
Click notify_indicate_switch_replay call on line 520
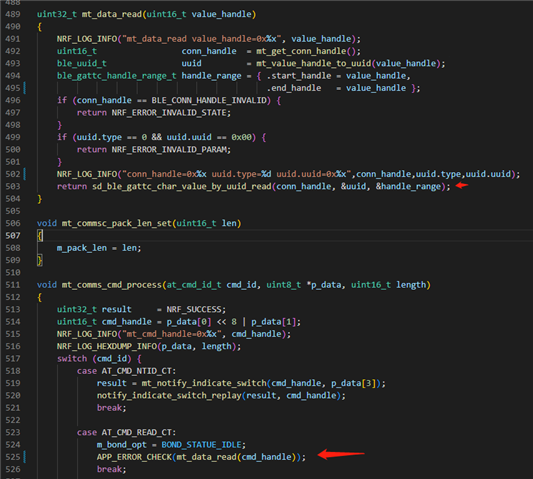coord(169,395)
